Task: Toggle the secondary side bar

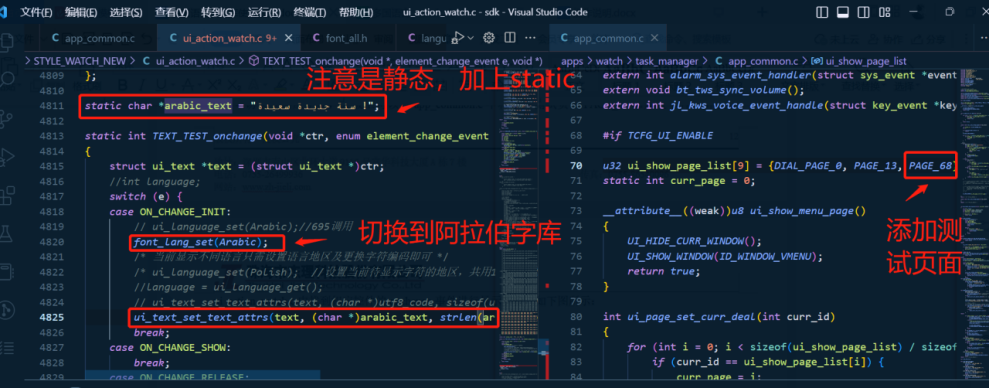Action: pos(862,12)
